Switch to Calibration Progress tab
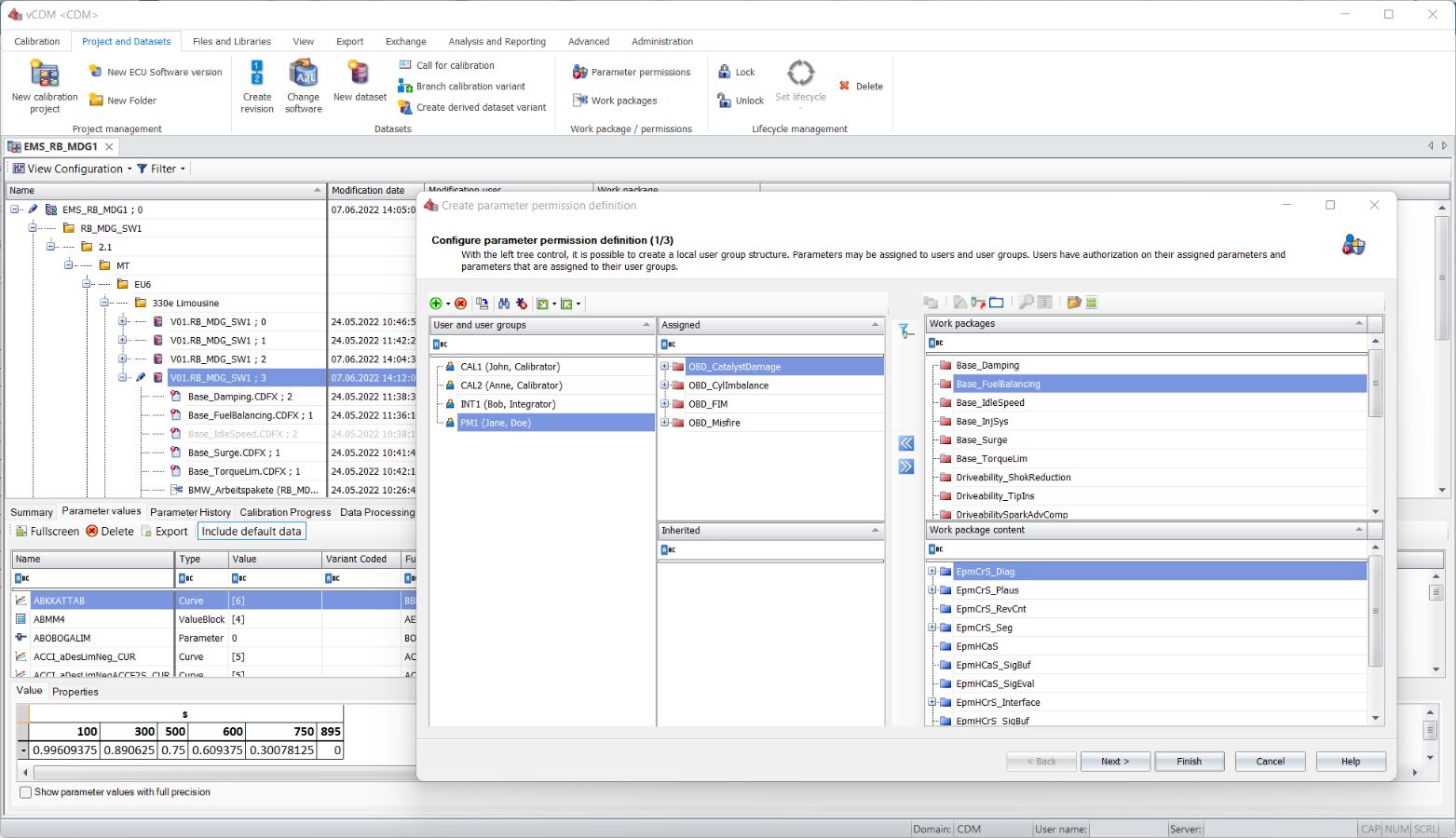This screenshot has width=1456, height=838. (285, 512)
